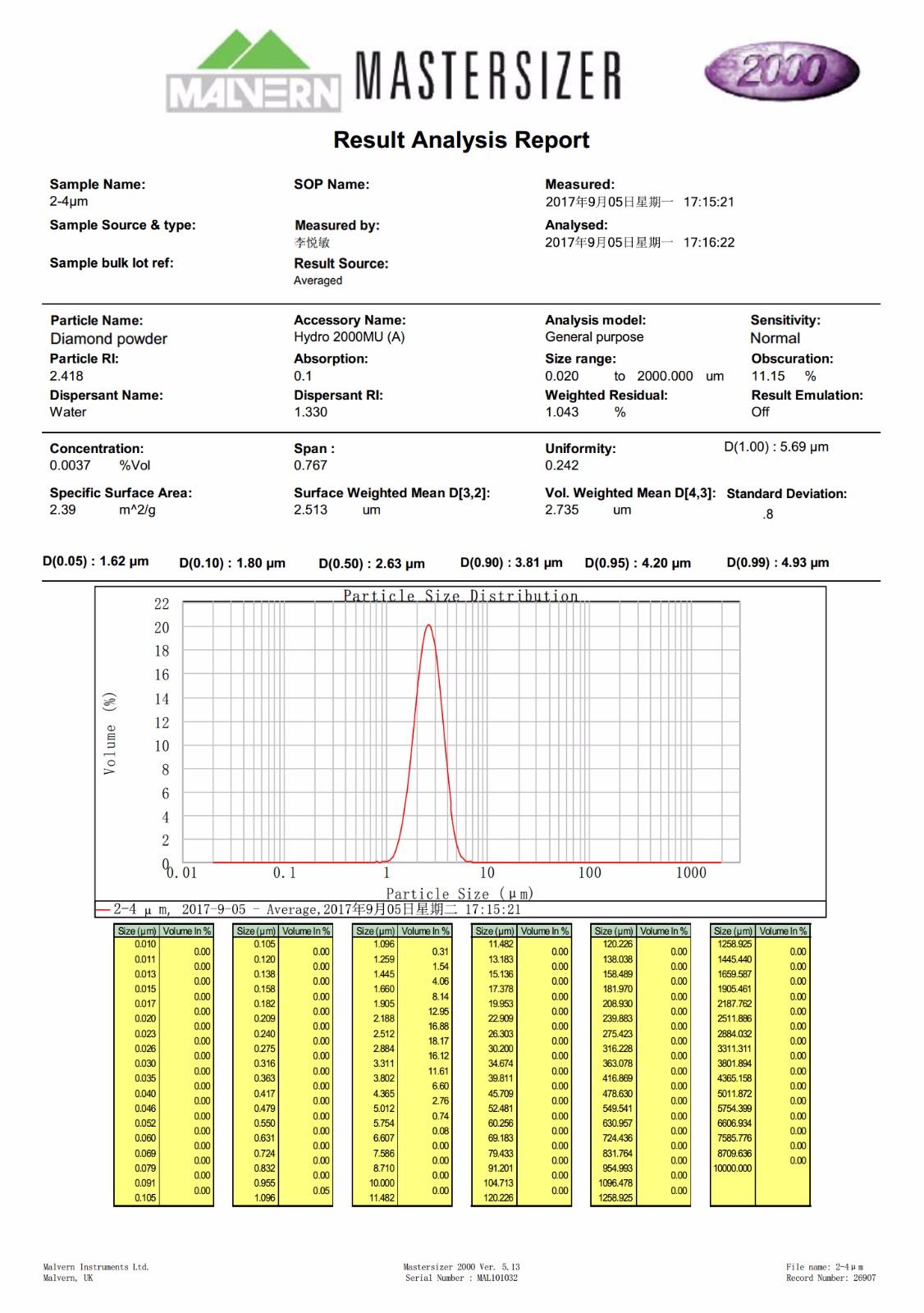Click D(0.95) : 4.20 μm
Screen dimensions: 924x1313
click(x=638, y=563)
